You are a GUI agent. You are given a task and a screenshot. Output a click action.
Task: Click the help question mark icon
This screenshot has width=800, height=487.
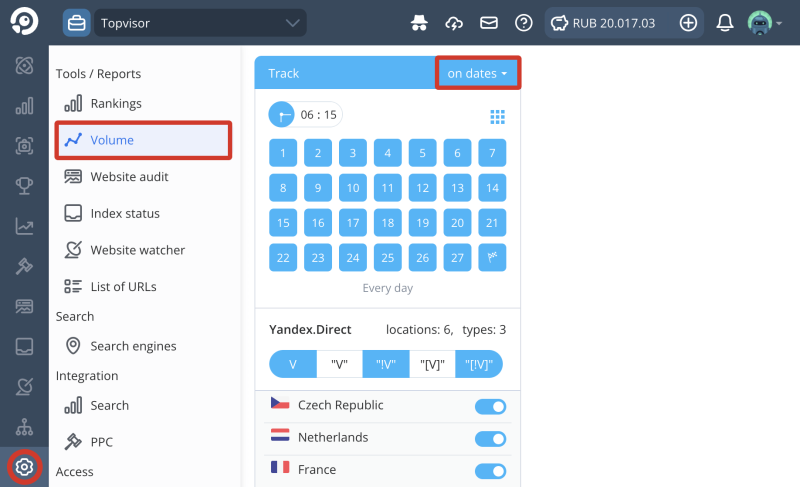point(523,23)
